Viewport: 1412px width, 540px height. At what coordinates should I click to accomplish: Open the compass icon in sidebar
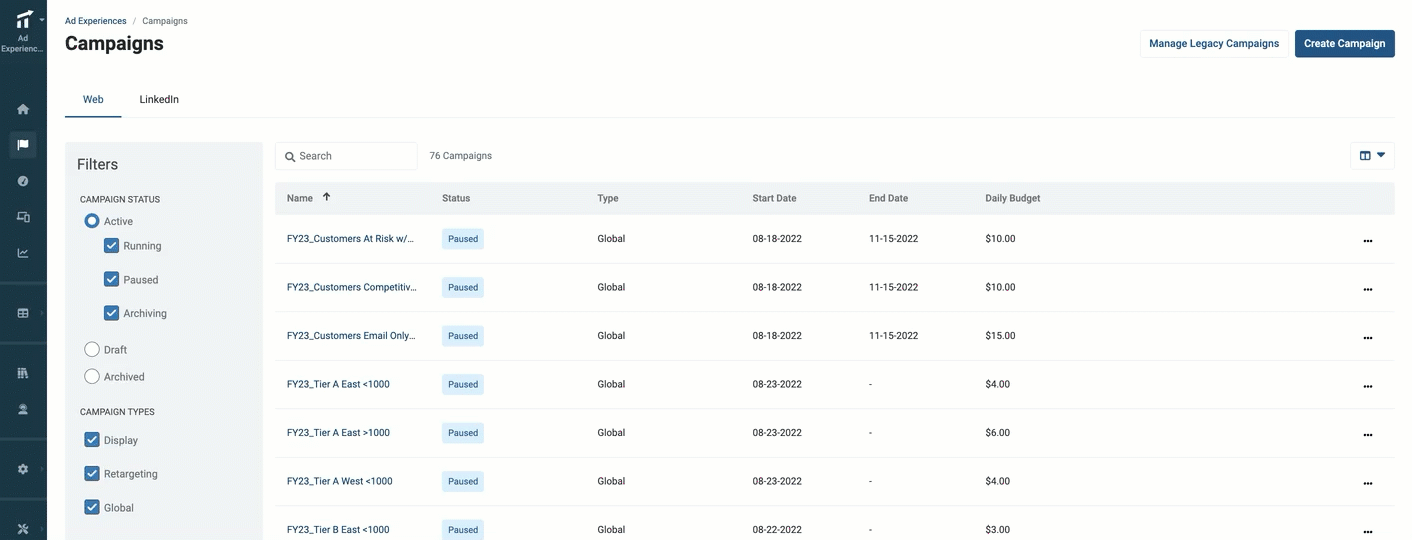[23, 181]
